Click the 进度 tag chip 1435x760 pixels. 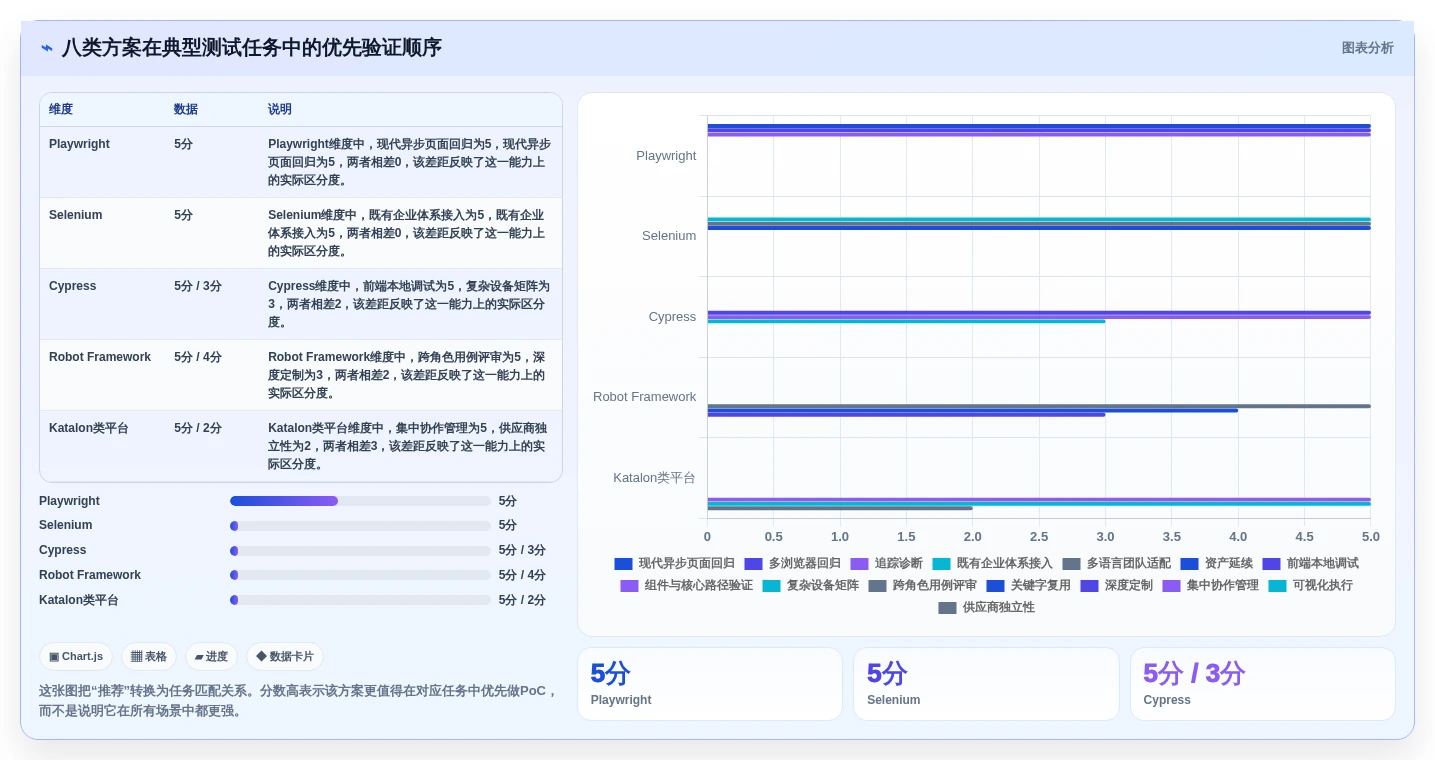211,657
